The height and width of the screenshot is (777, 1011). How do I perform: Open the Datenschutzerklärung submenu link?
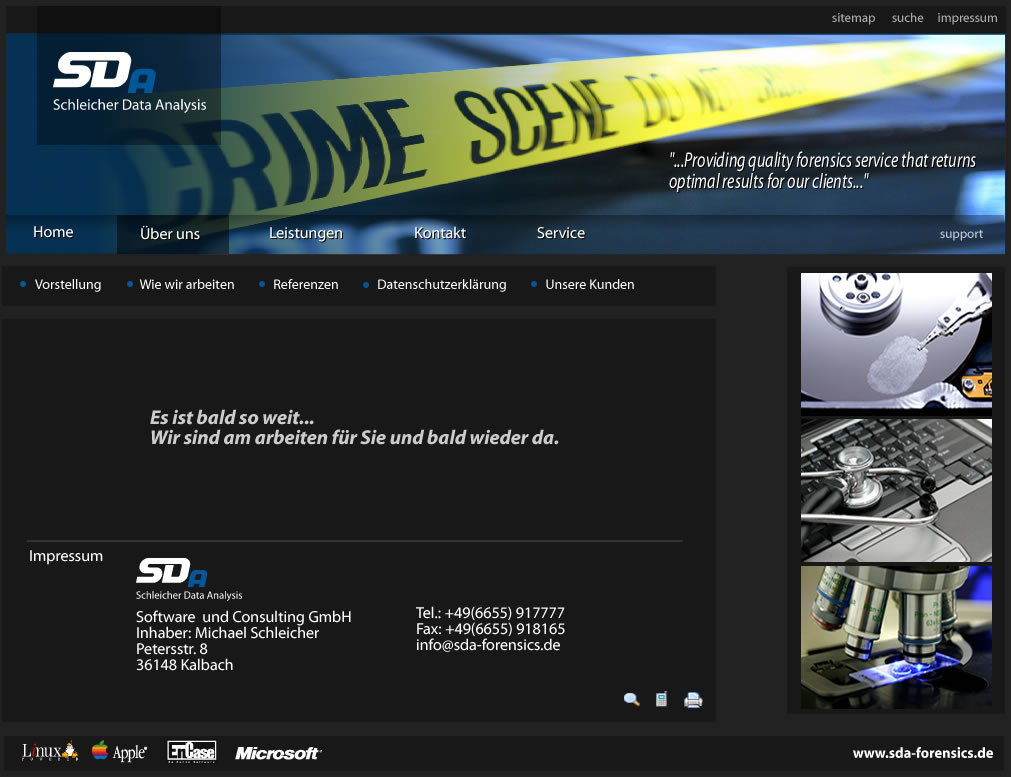coord(441,285)
